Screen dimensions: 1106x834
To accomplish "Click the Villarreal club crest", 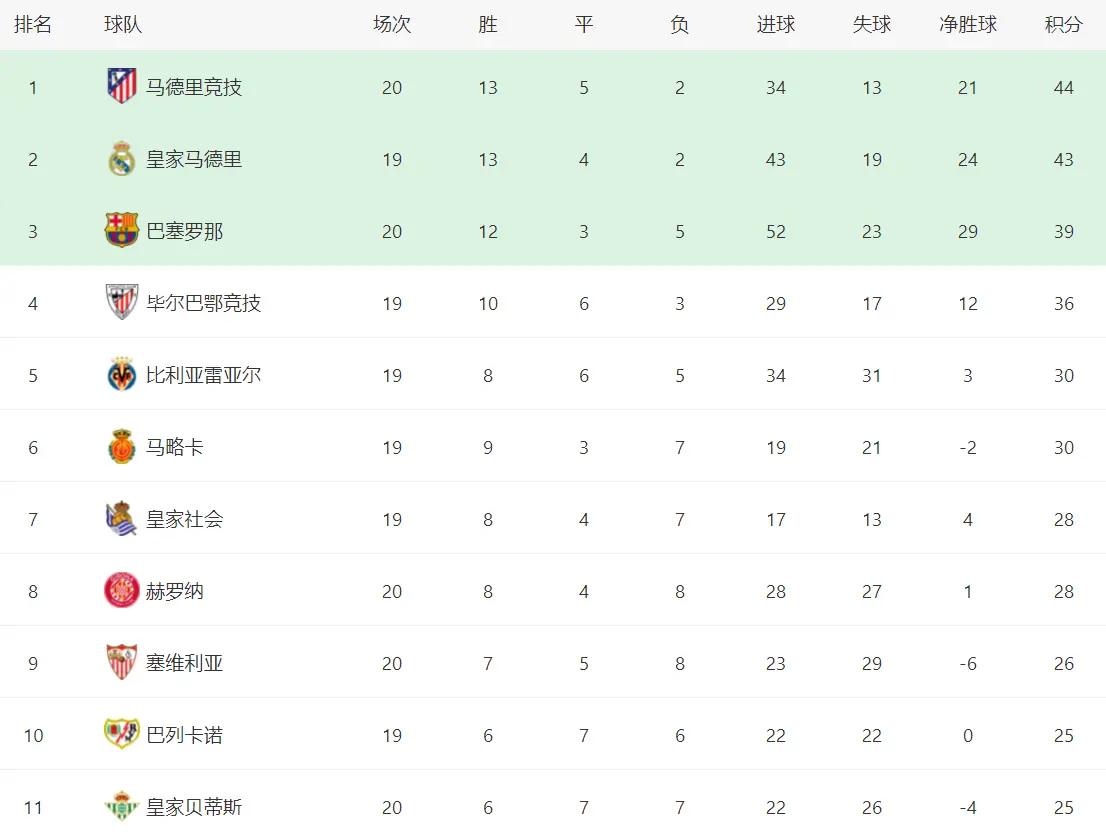I will coord(122,375).
